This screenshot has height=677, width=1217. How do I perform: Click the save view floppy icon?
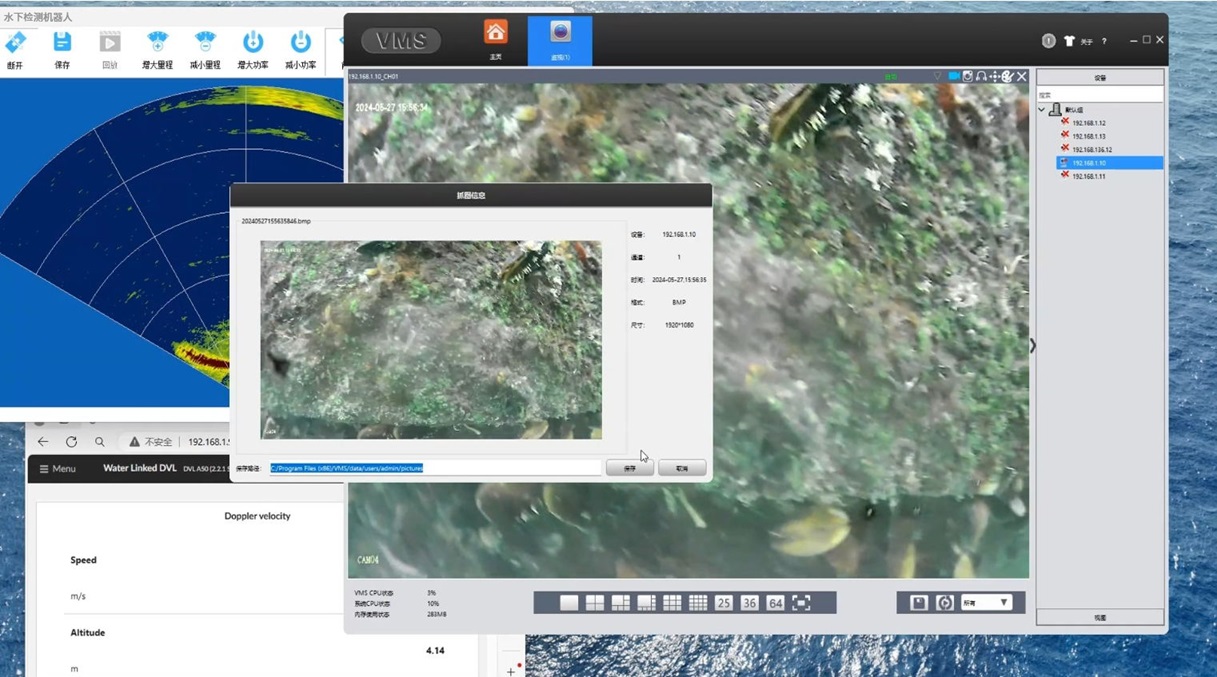[919, 603]
